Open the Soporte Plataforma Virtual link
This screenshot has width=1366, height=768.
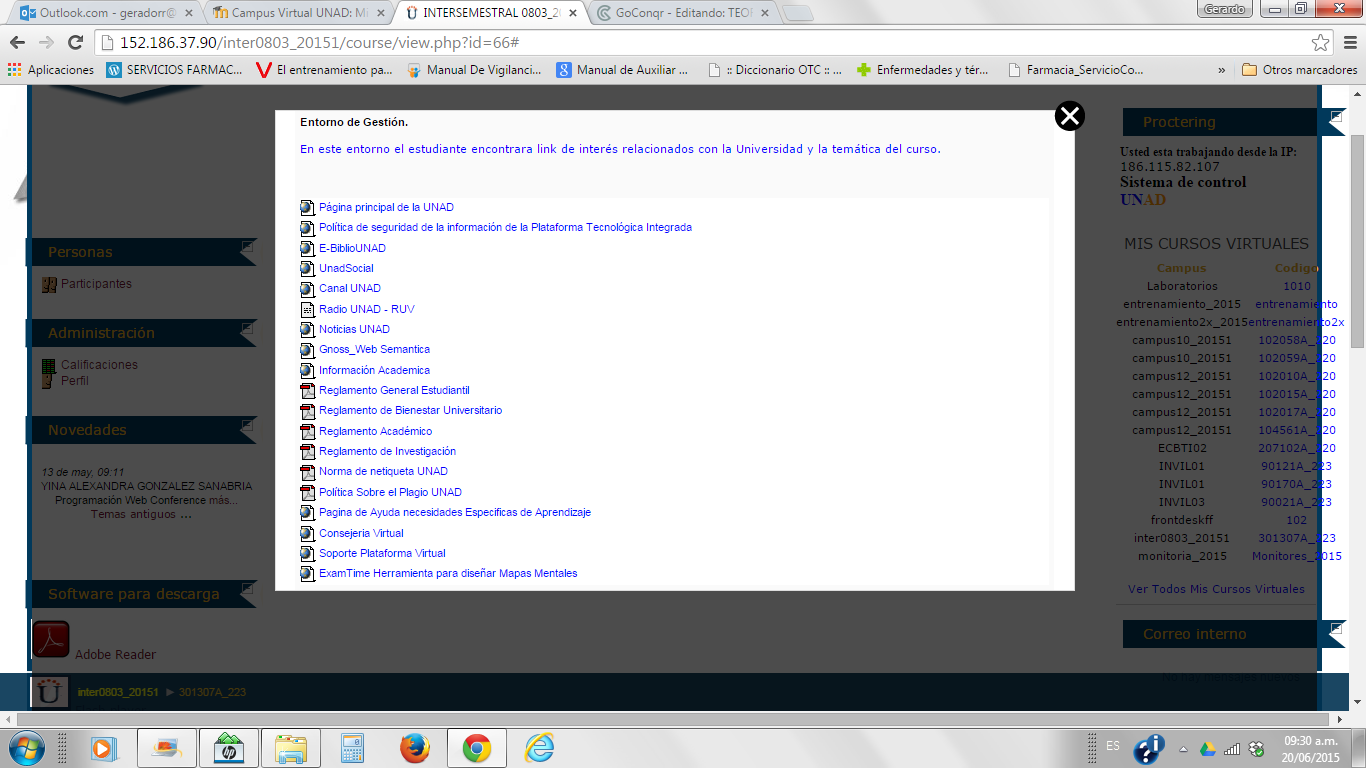382,553
